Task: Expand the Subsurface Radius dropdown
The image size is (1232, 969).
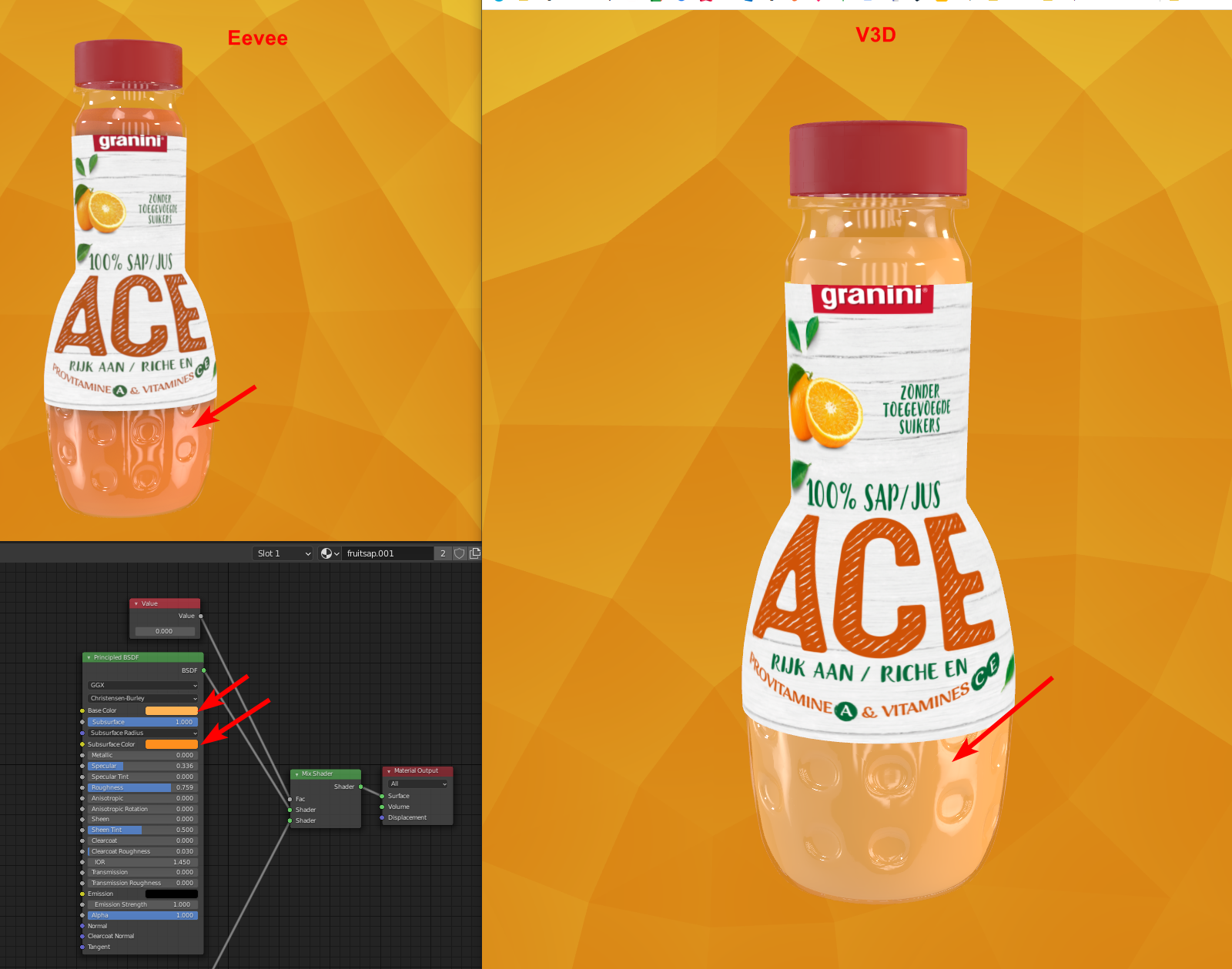Action: point(143,733)
